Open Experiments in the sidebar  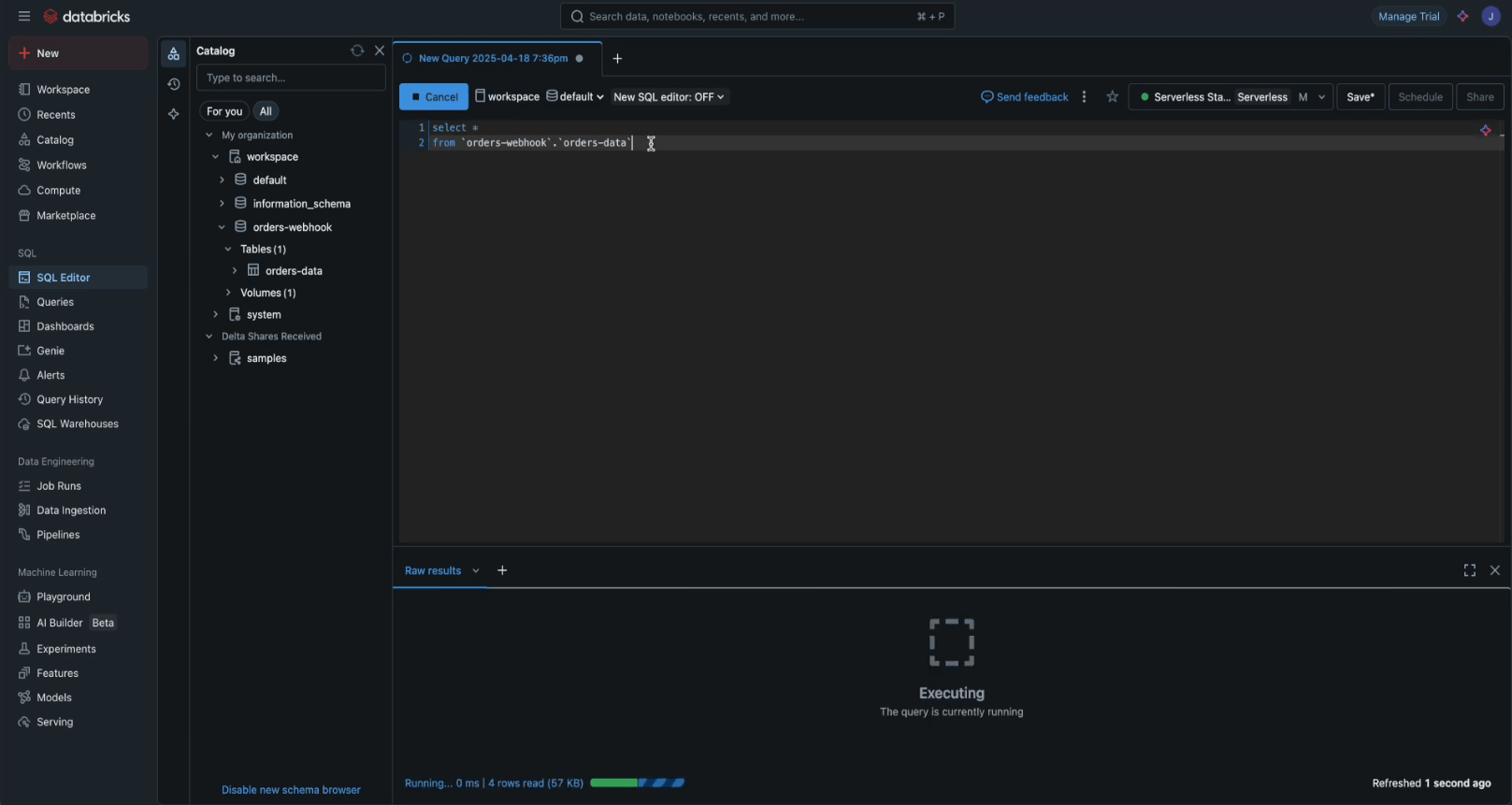(x=78, y=649)
